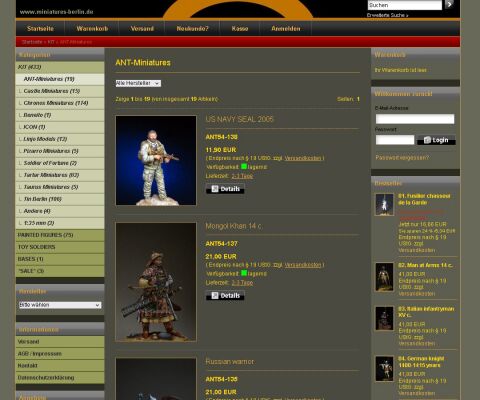This screenshot has height=400, width=480.
Task: Open Castle Miniatures (13) subcategory
Action: (x=60, y=91)
